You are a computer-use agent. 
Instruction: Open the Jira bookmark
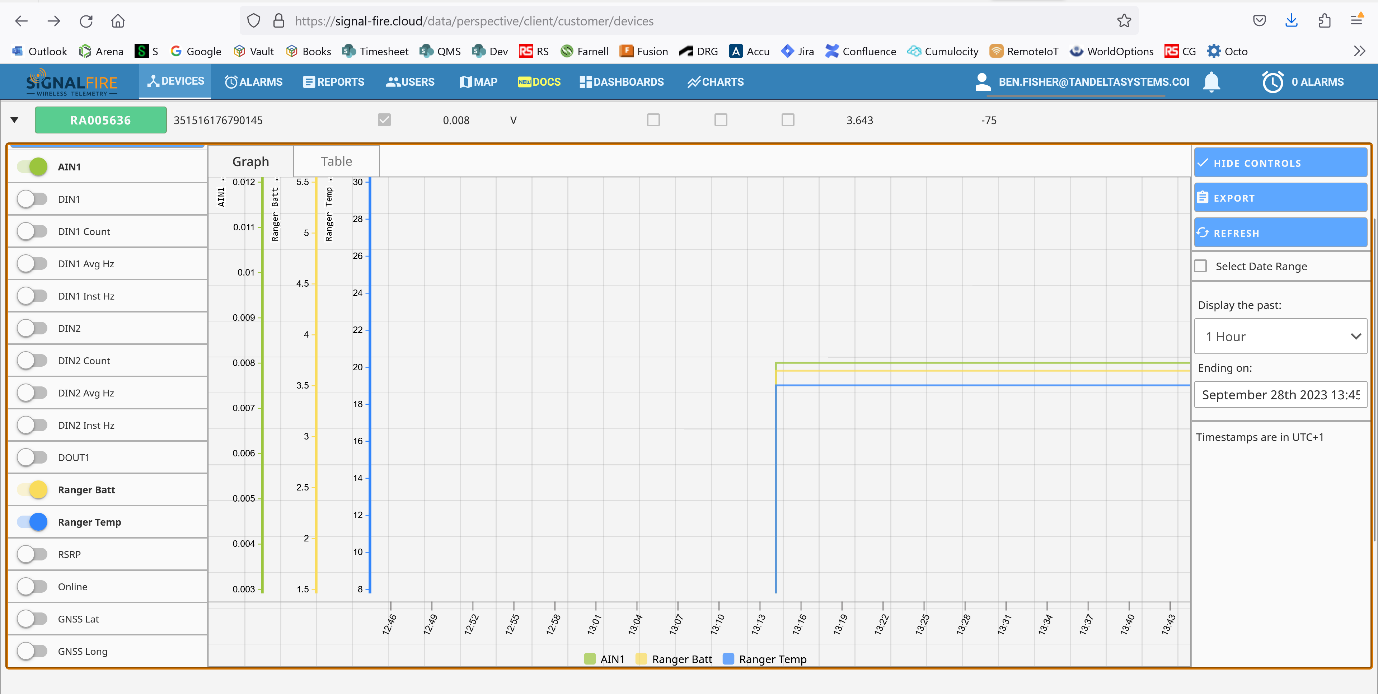(x=798, y=51)
